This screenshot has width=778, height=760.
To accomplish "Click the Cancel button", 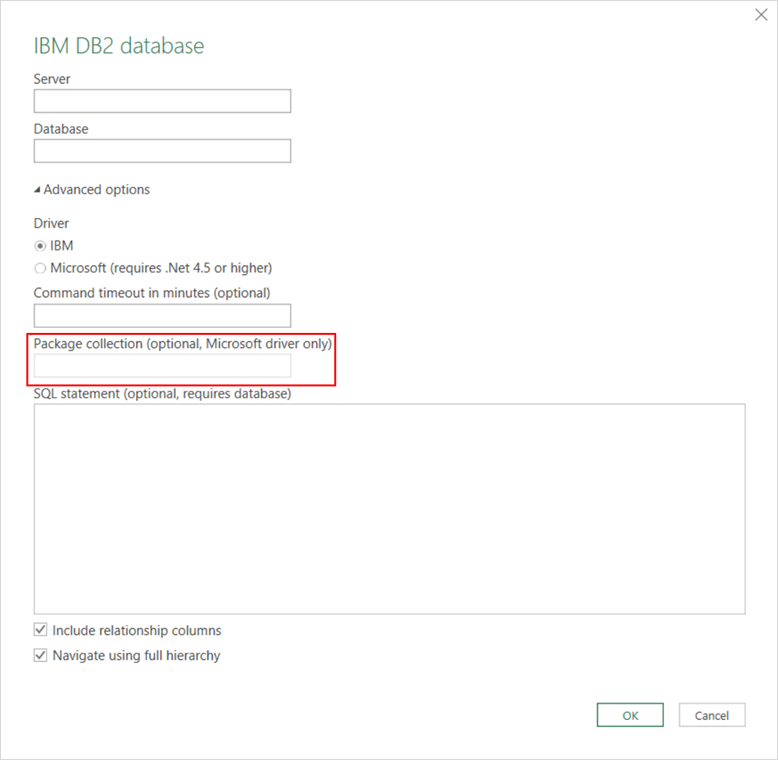I will point(712,715).
